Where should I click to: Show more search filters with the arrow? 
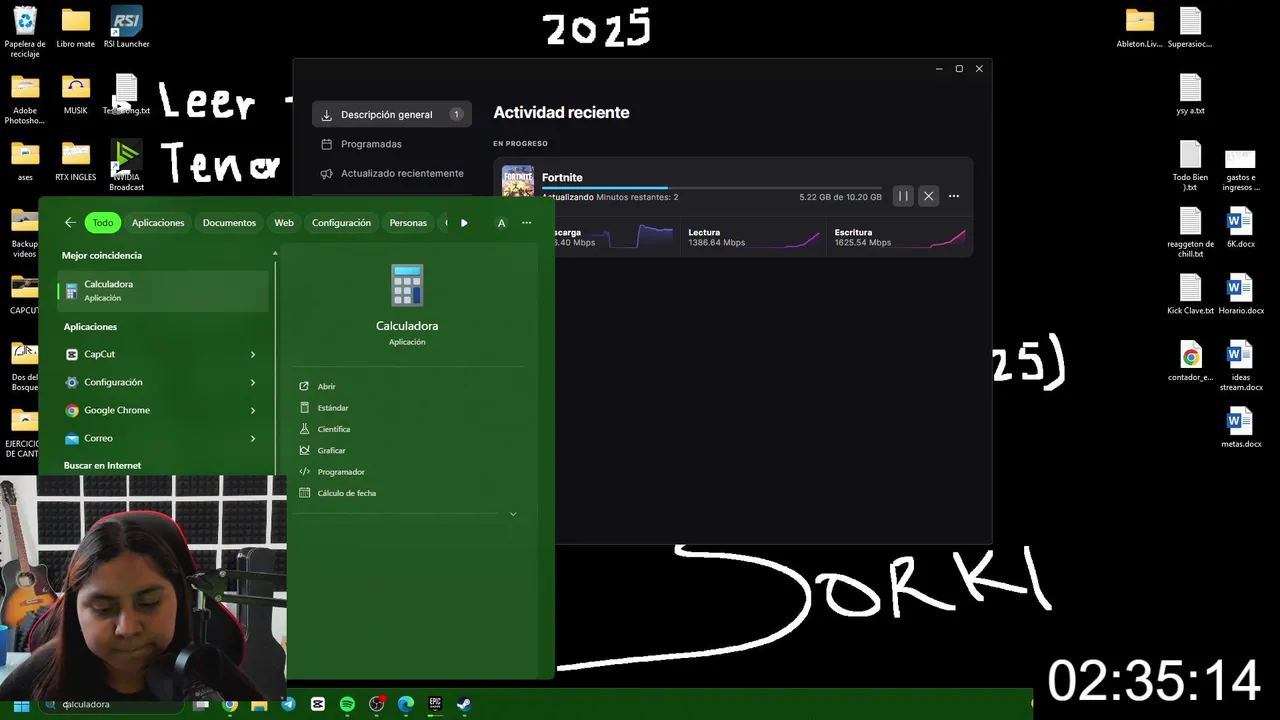click(464, 223)
